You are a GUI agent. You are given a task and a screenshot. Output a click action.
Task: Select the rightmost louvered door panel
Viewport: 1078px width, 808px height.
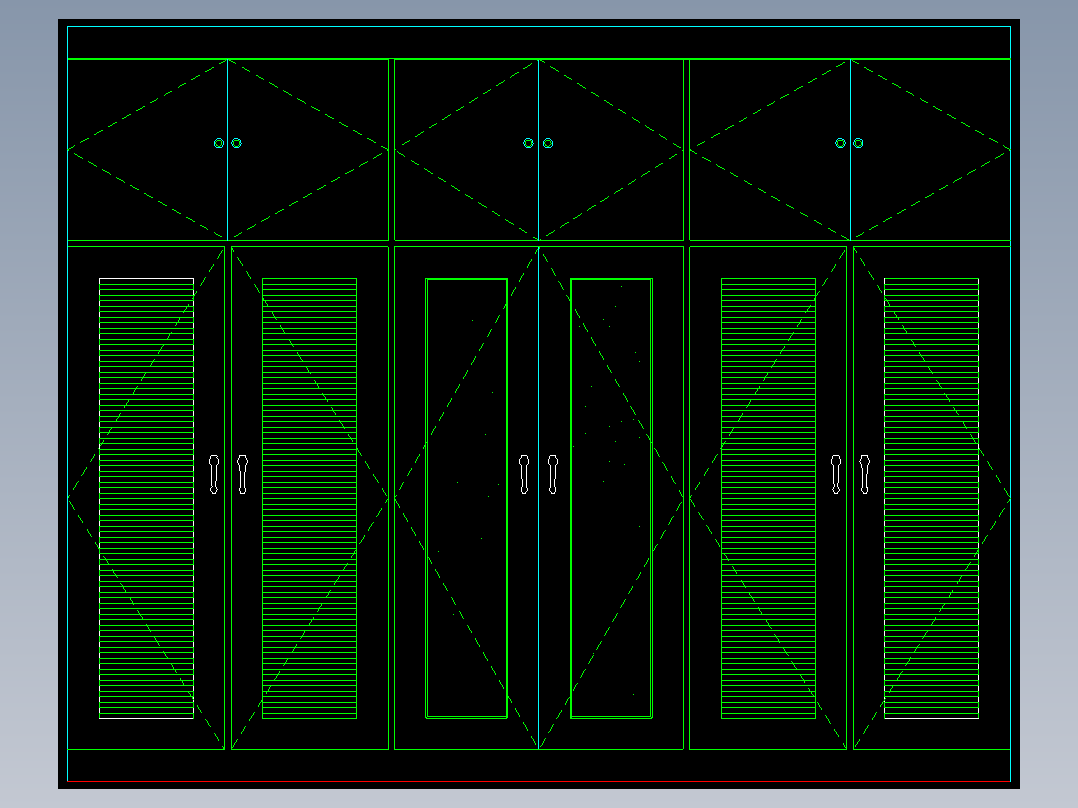coord(931,499)
